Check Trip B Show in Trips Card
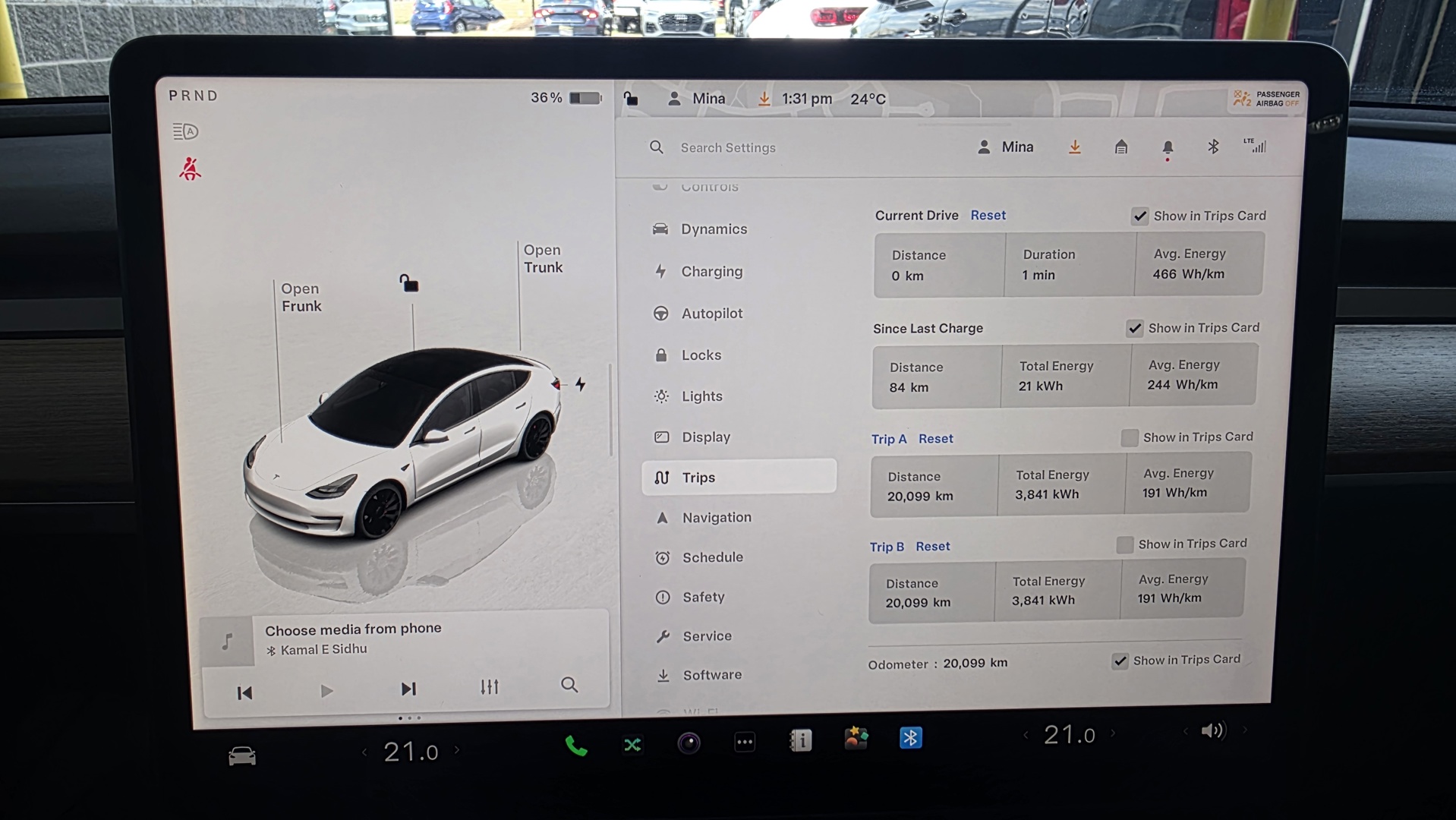 (1124, 544)
